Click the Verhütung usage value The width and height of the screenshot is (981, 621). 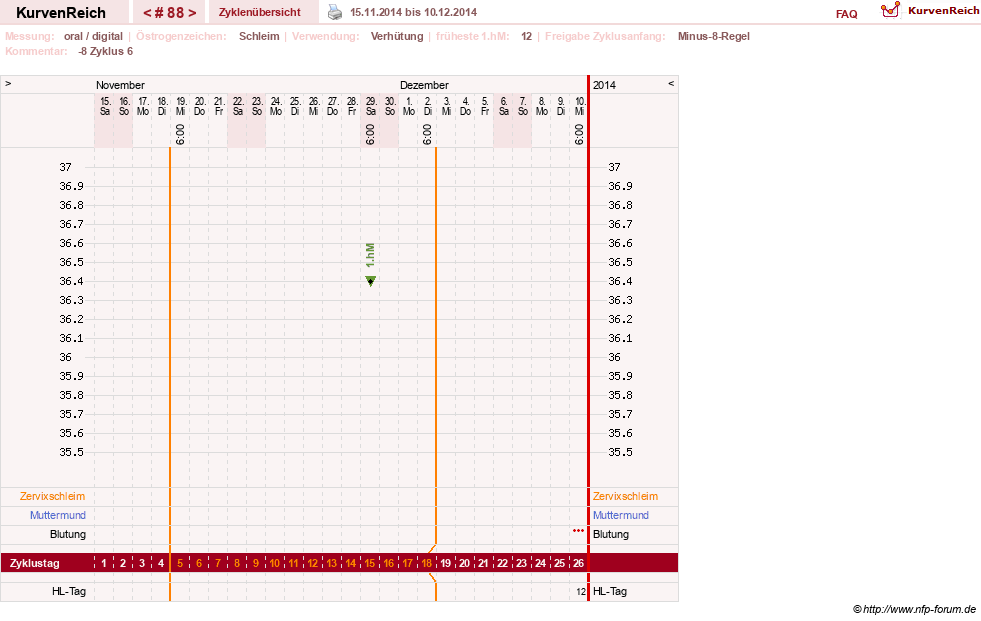click(397, 36)
